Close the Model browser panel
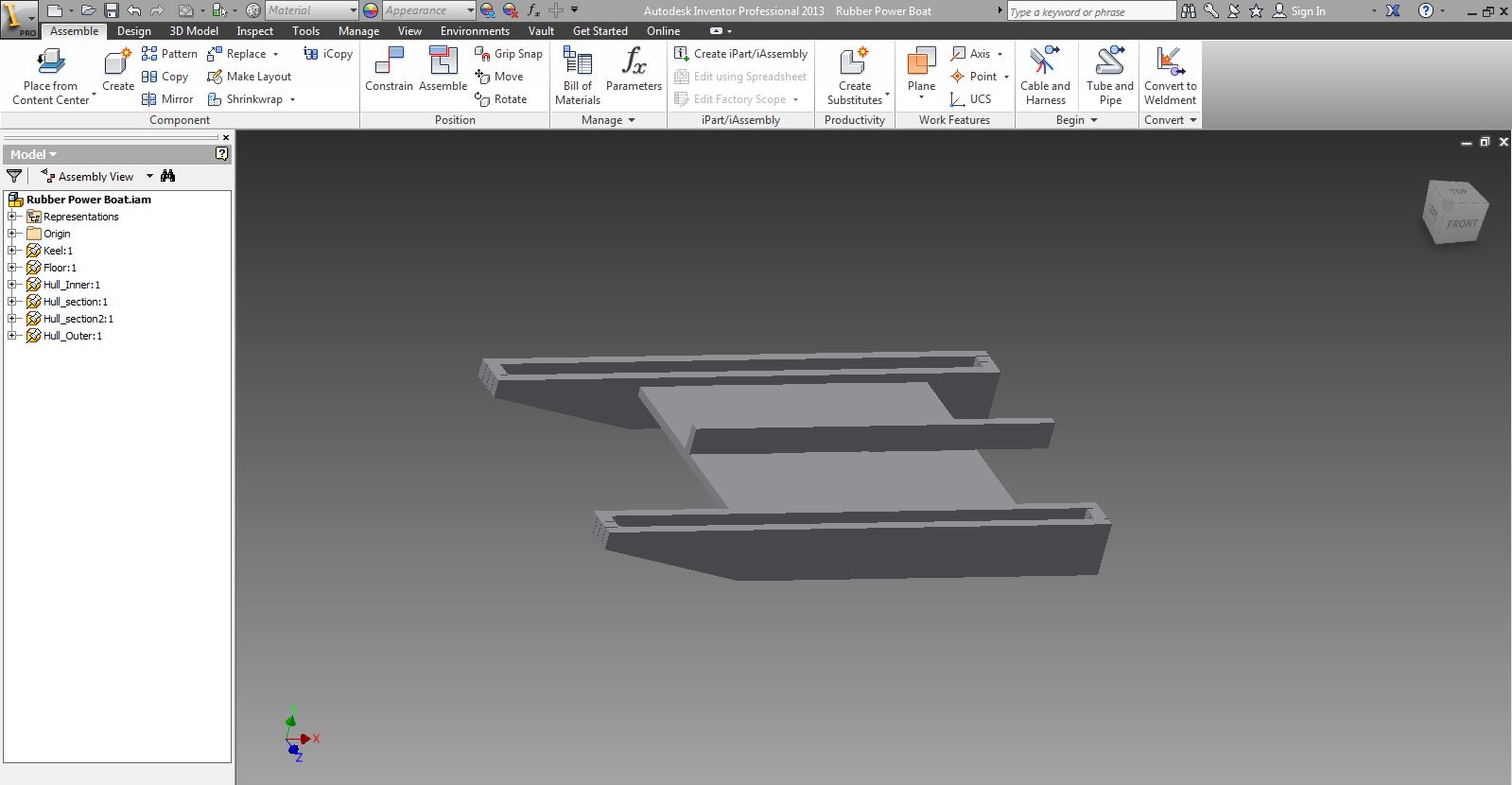This screenshot has height=785, width=1512. click(x=225, y=138)
